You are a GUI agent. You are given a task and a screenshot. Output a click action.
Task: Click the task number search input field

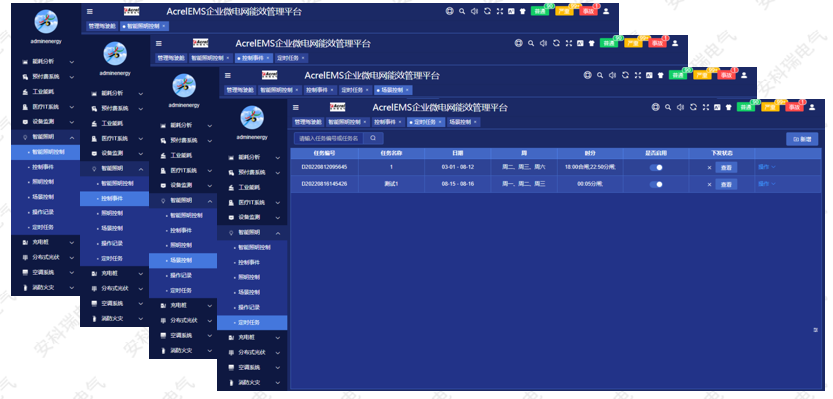pyautogui.click(x=329, y=138)
